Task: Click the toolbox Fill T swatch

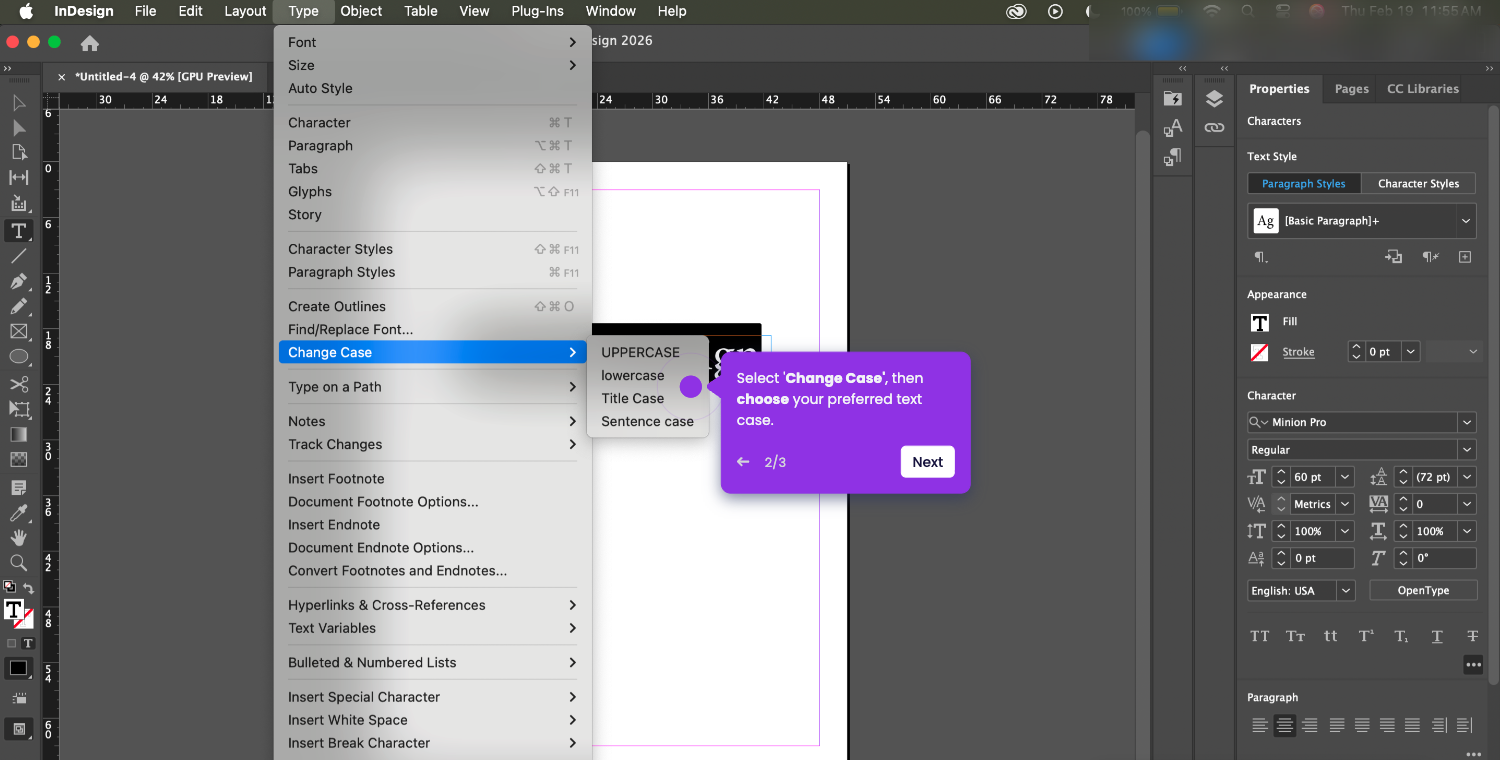Action: [x=13, y=609]
